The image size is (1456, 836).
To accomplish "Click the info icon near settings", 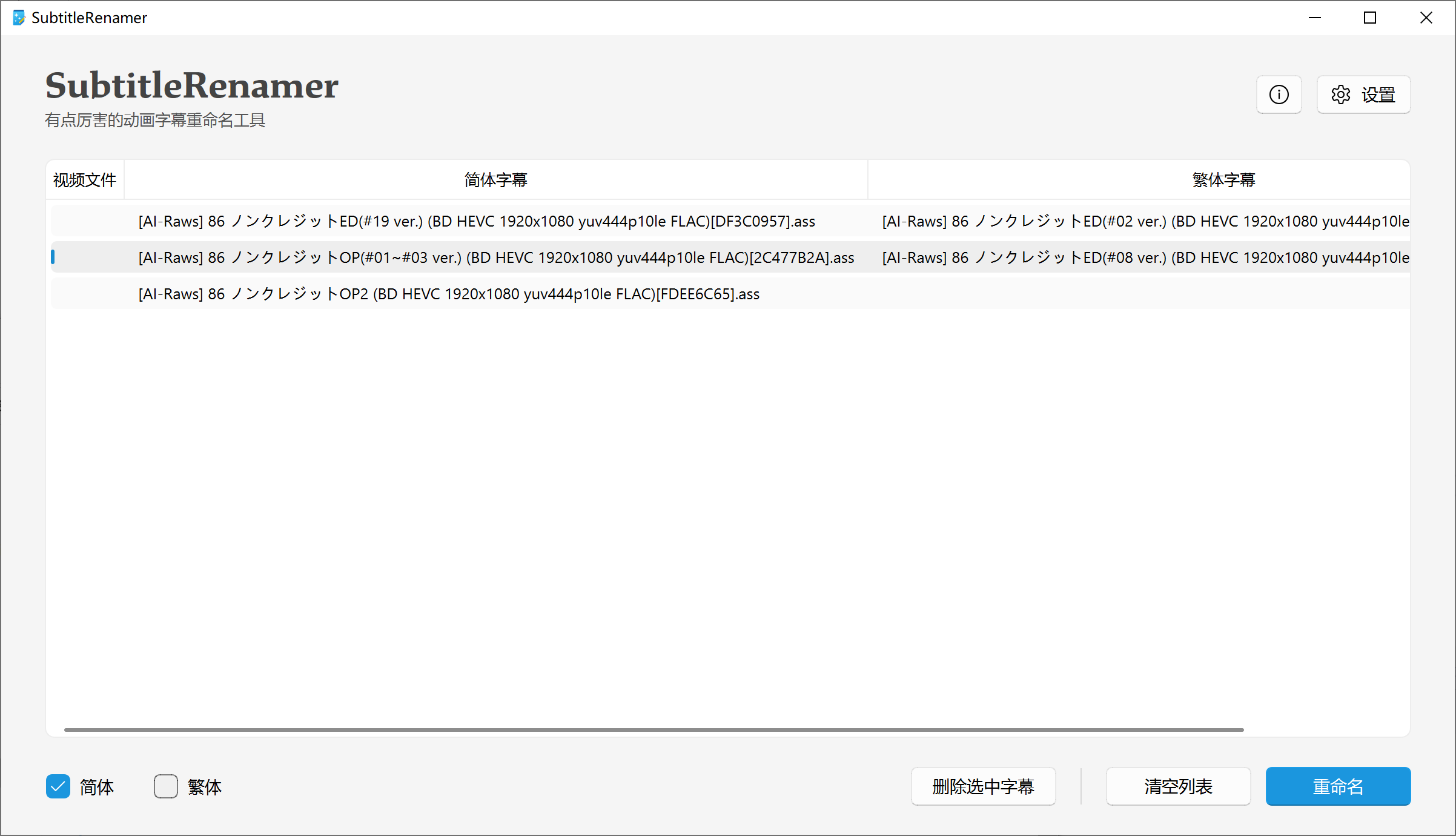I will (1279, 95).
